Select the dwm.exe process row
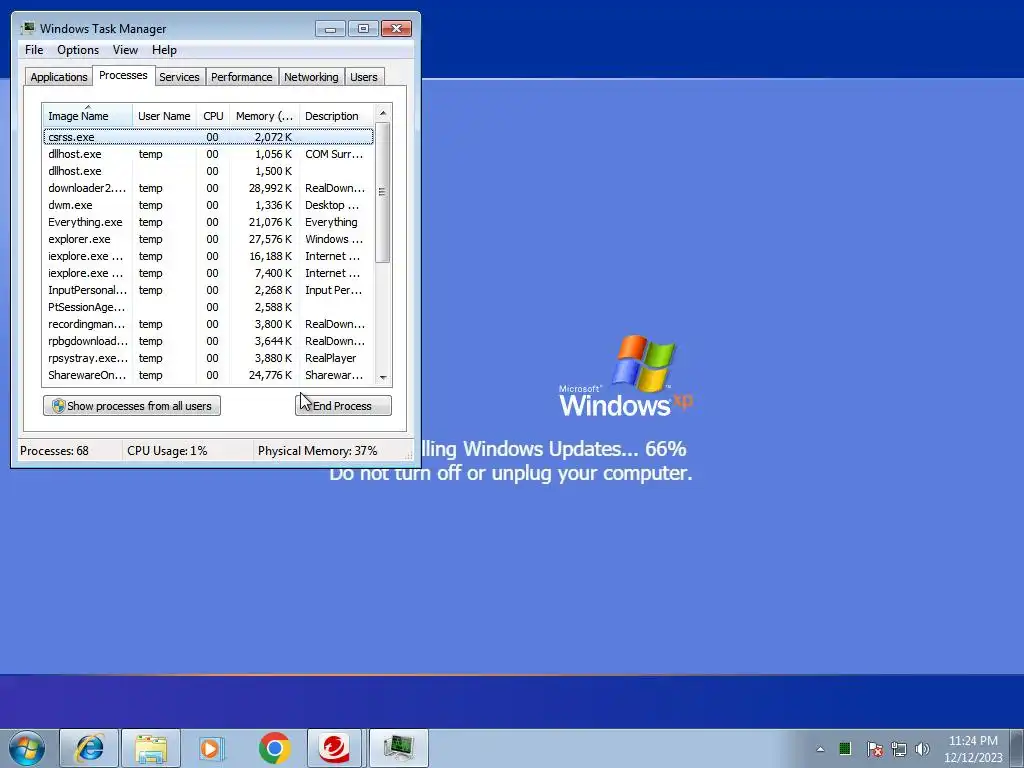Screen dimensions: 1024x768 pyautogui.click(x=208, y=205)
